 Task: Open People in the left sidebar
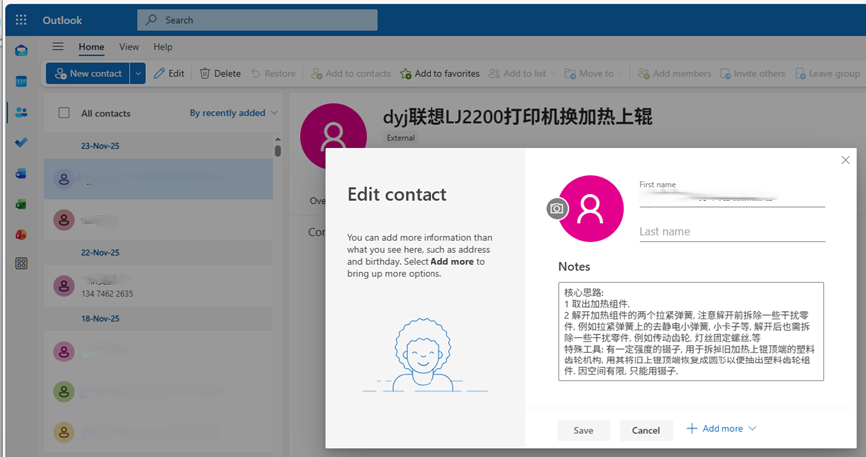click(x=21, y=112)
